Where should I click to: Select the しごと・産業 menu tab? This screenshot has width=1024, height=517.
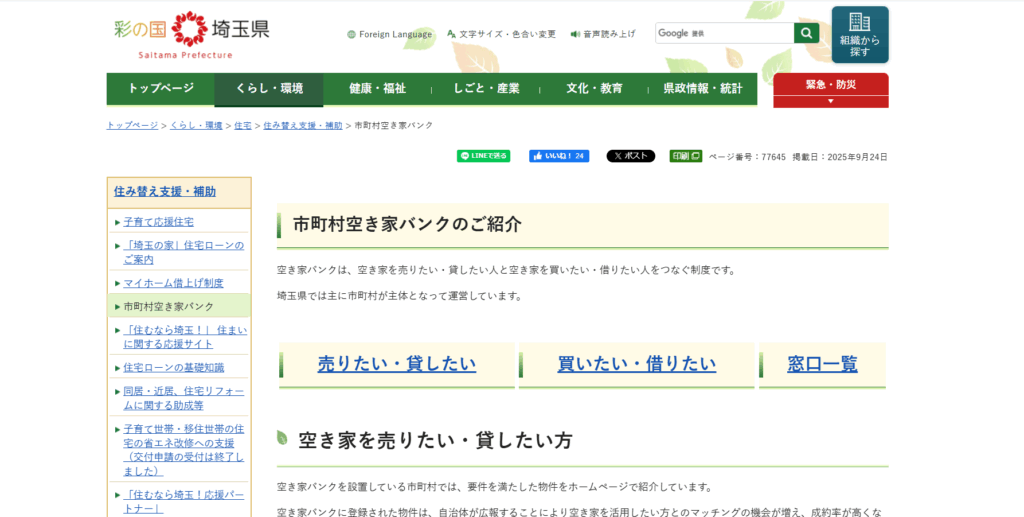(x=486, y=88)
